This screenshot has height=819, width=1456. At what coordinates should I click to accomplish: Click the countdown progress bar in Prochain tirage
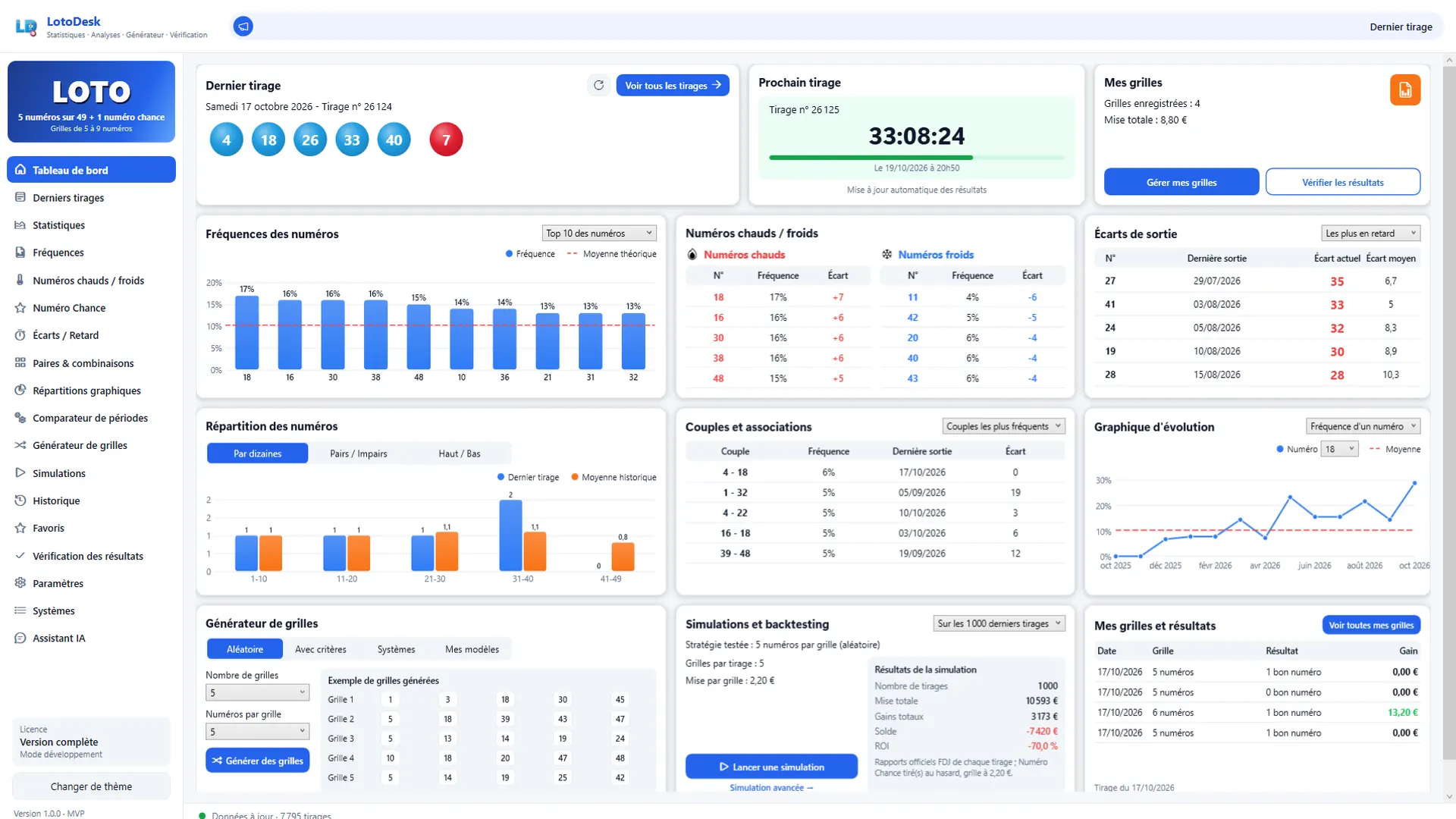pyautogui.click(x=916, y=158)
